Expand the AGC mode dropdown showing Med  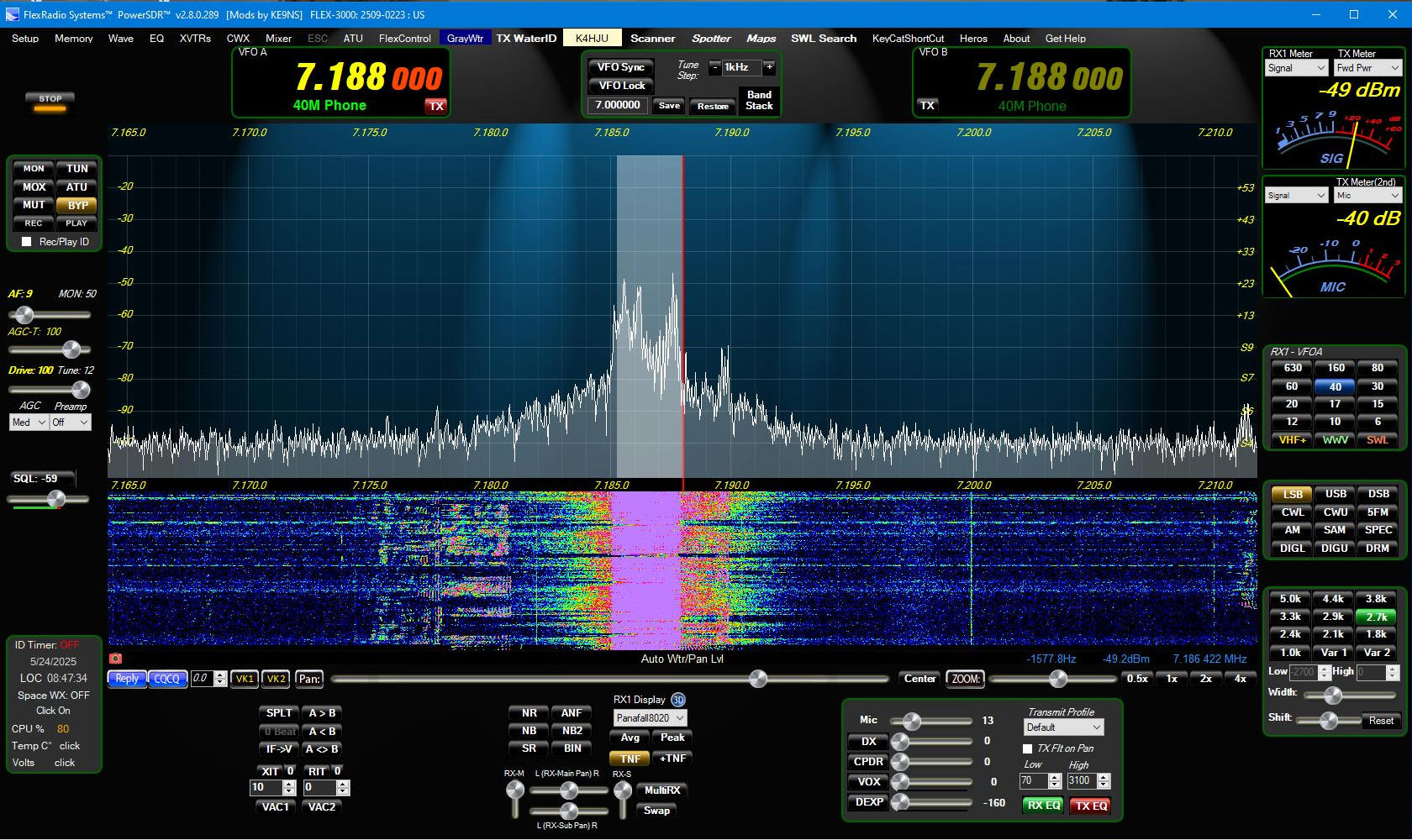pos(29,423)
